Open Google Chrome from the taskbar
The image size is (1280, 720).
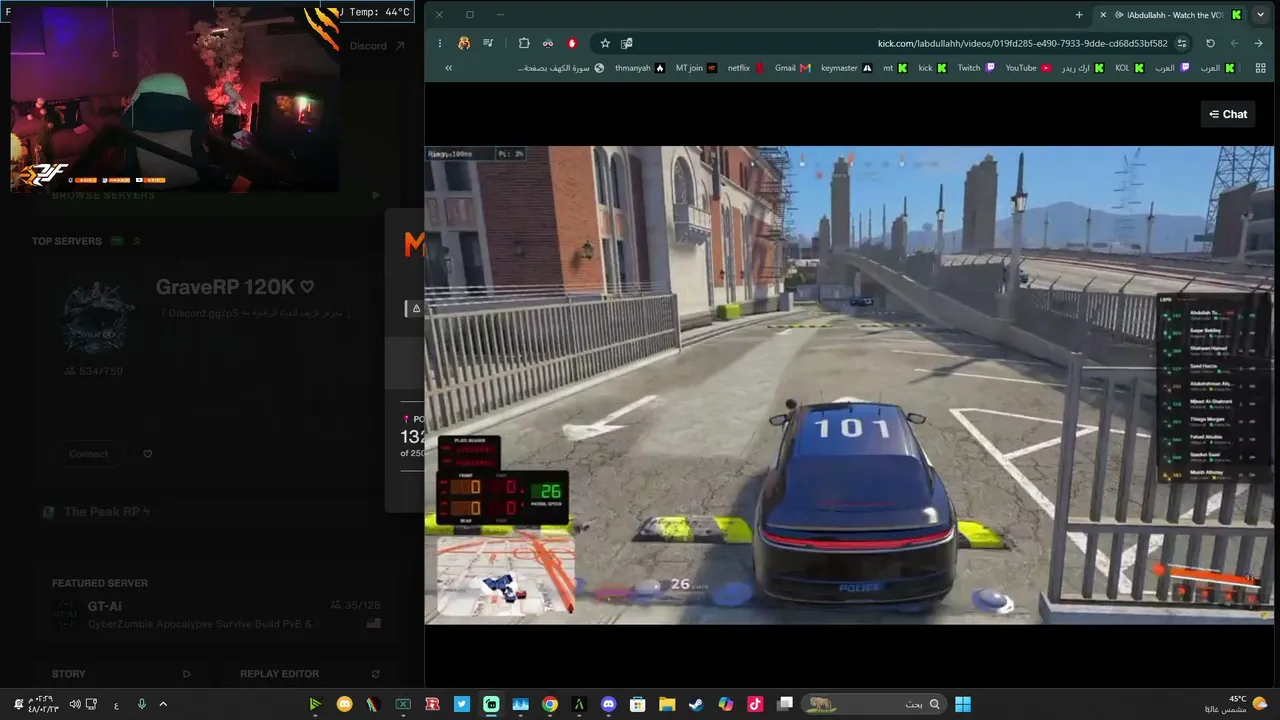click(549, 704)
